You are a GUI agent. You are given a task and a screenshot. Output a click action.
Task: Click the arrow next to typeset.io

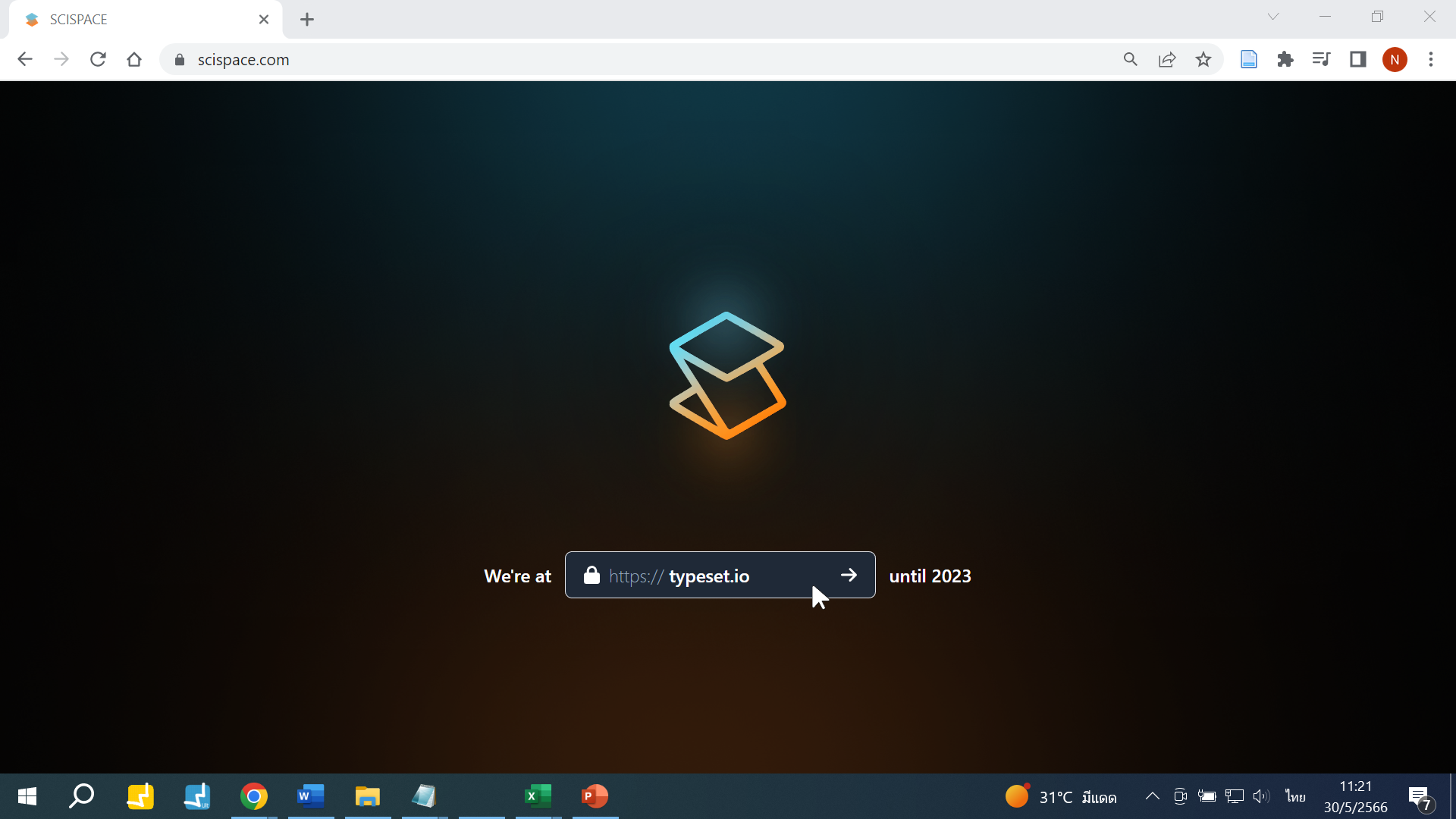[849, 576]
